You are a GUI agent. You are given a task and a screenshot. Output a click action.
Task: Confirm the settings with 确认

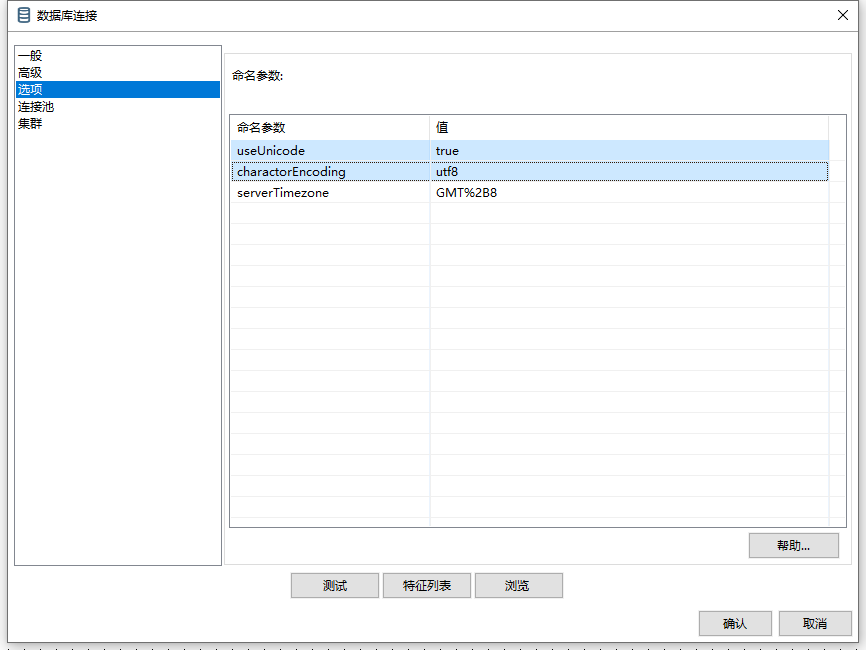(735, 624)
